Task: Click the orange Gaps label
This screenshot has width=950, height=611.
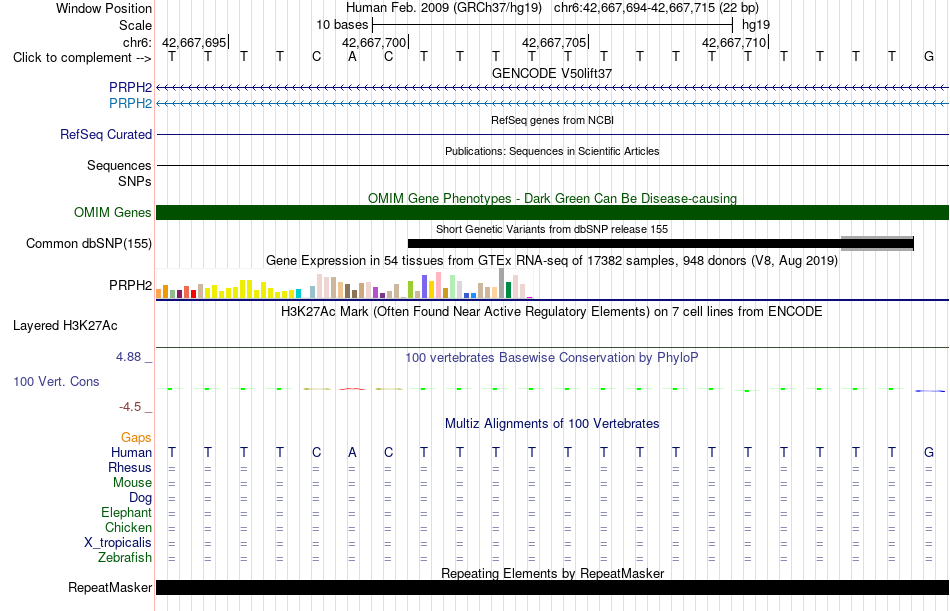Action: (136, 437)
